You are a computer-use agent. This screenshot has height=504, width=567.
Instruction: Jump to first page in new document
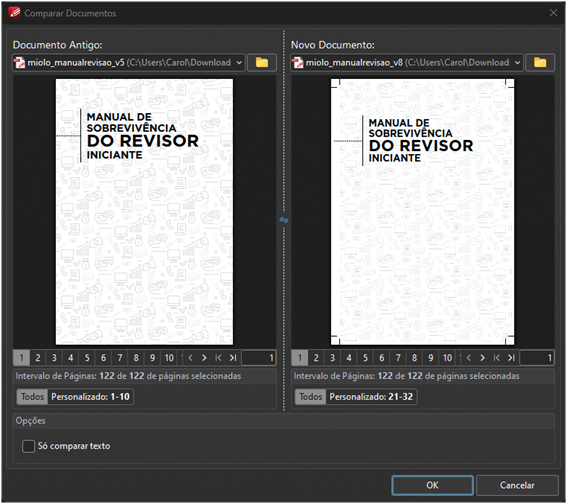point(497,358)
